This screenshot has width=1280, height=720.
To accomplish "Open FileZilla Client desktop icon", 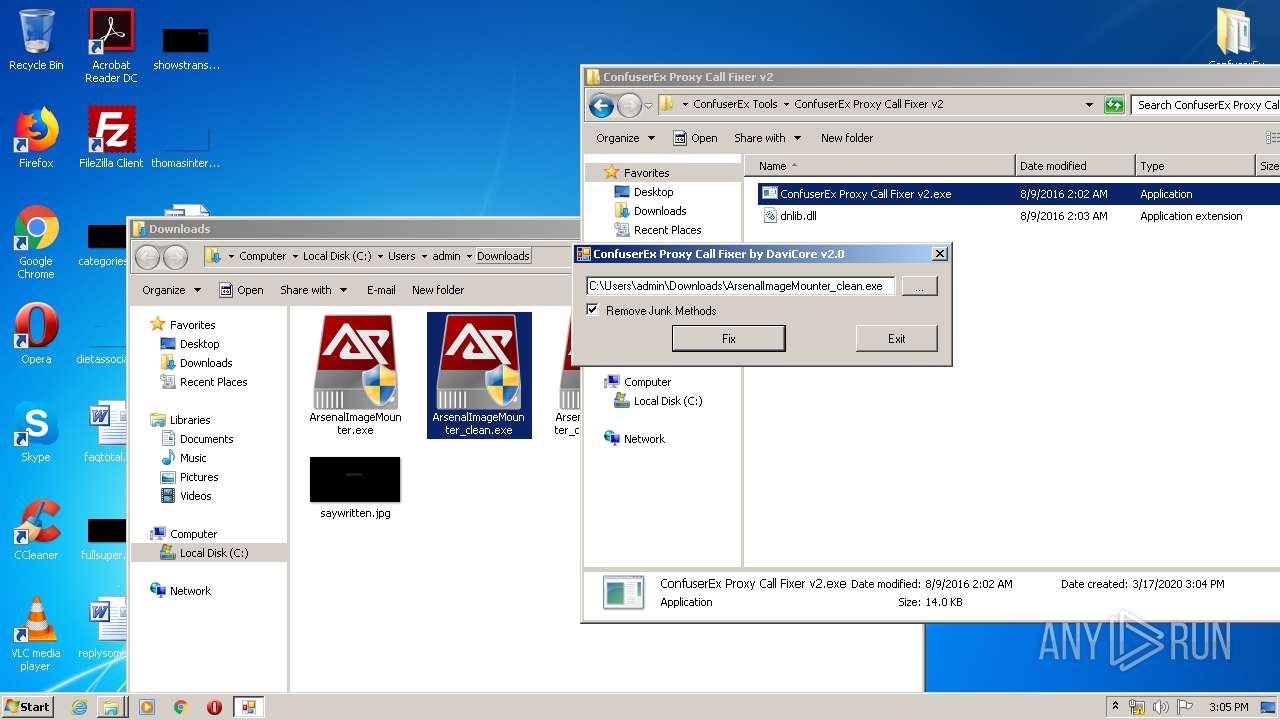I will (111, 138).
